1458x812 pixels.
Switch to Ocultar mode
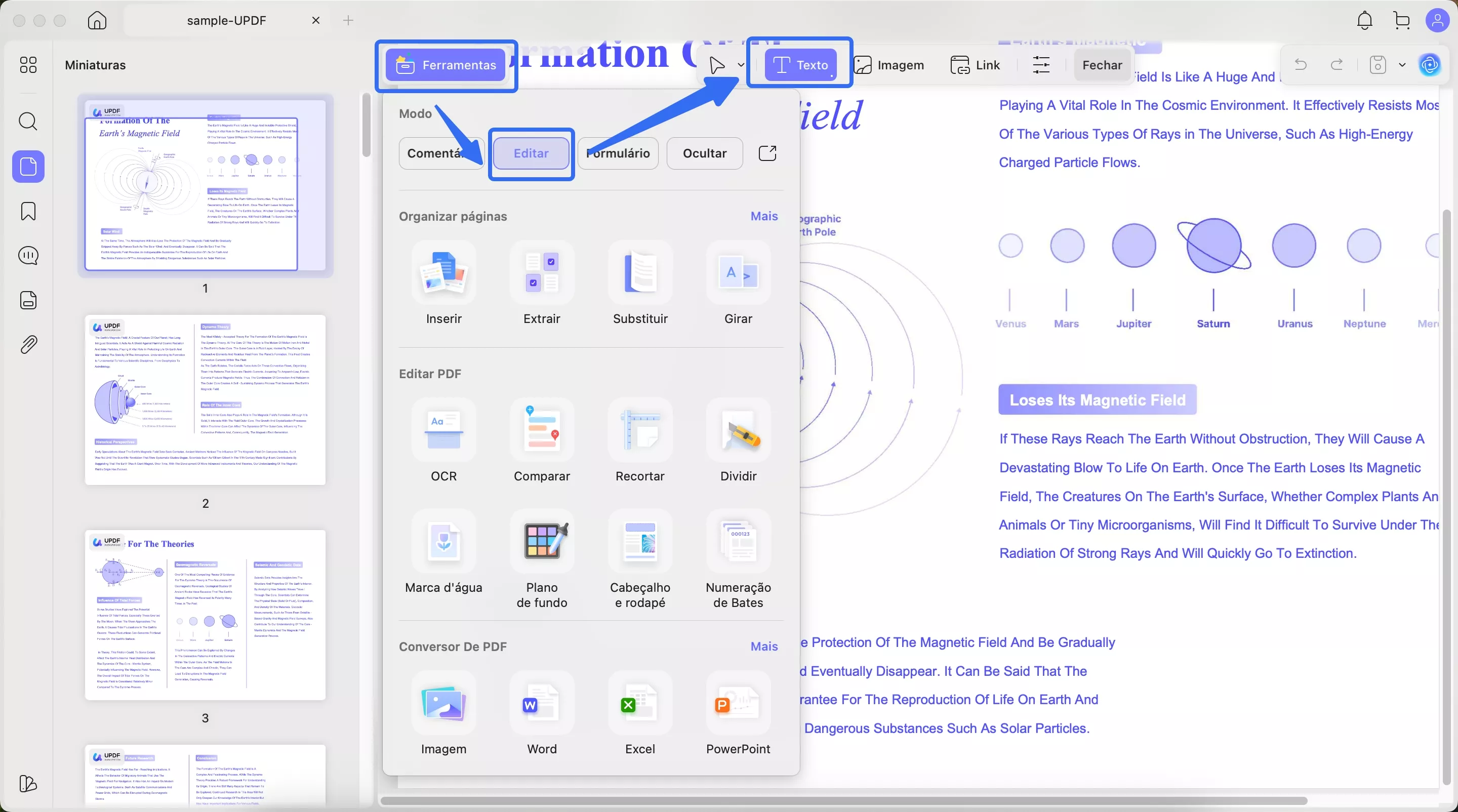coord(704,153)
